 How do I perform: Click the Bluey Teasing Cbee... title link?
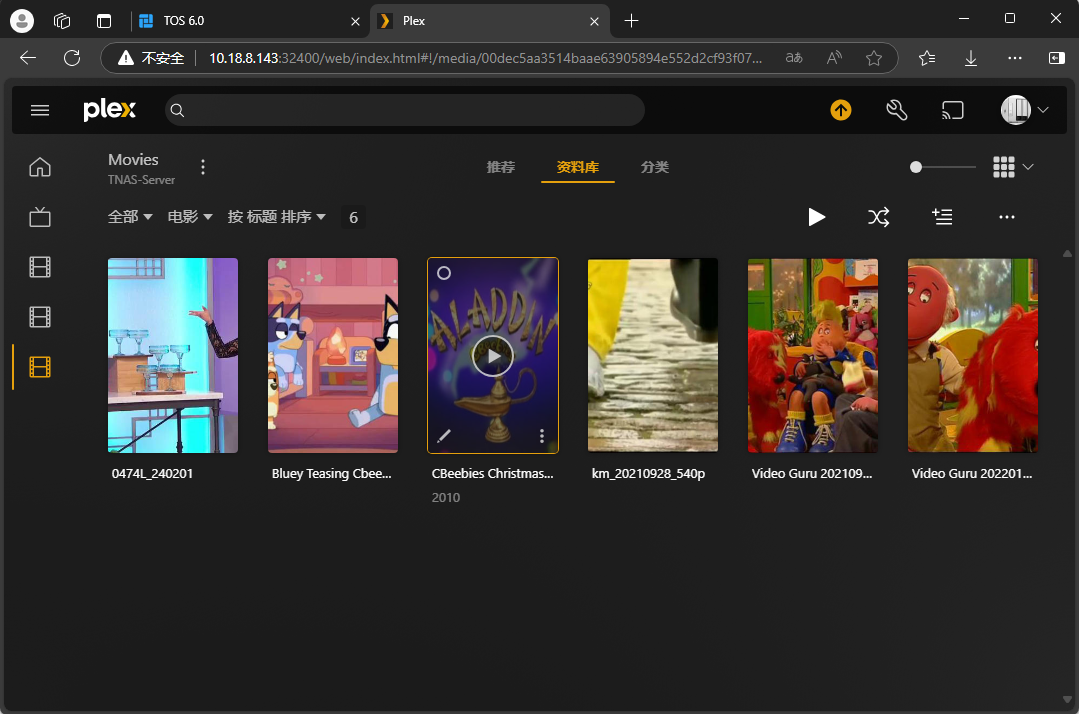point(332,473)
